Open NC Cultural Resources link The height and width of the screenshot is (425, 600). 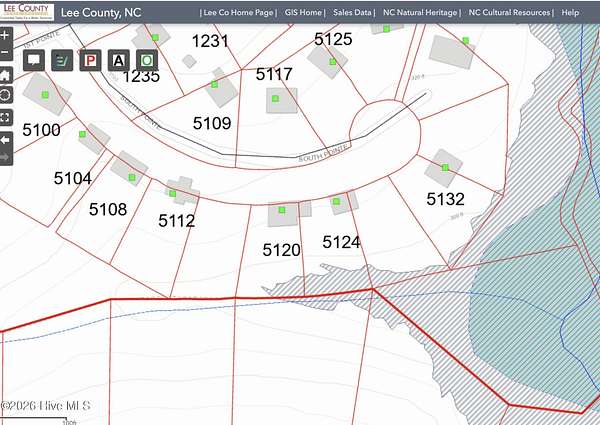(x=510, y=13)
